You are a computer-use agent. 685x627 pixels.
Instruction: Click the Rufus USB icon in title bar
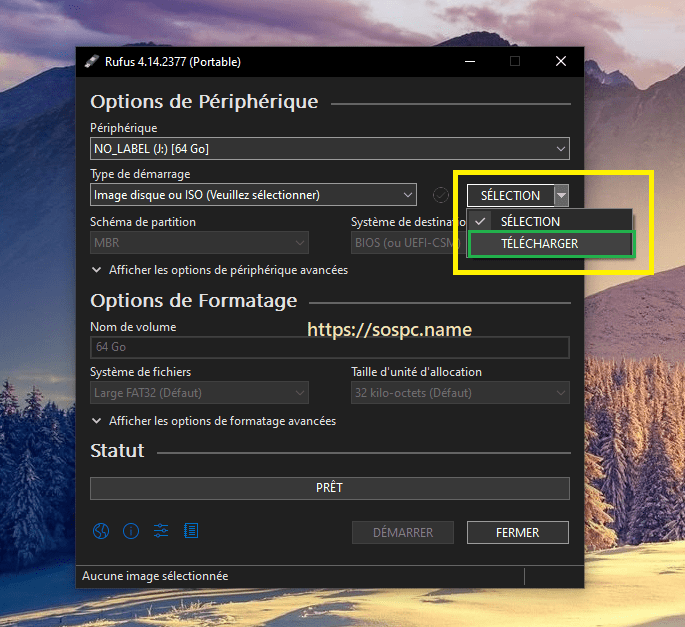tap(91, 62)
